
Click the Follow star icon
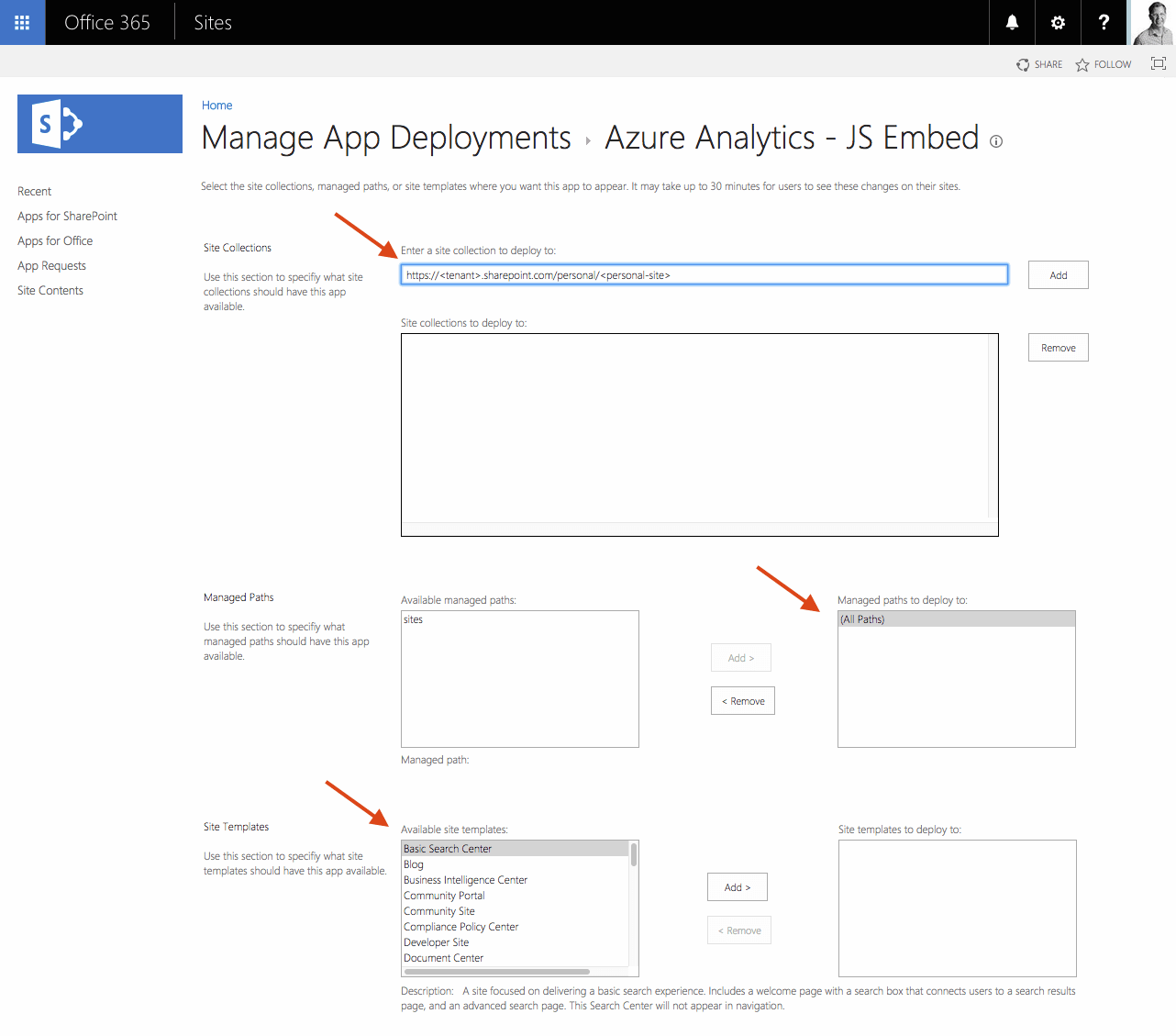pyautogui.click(x=1082, y=64)
